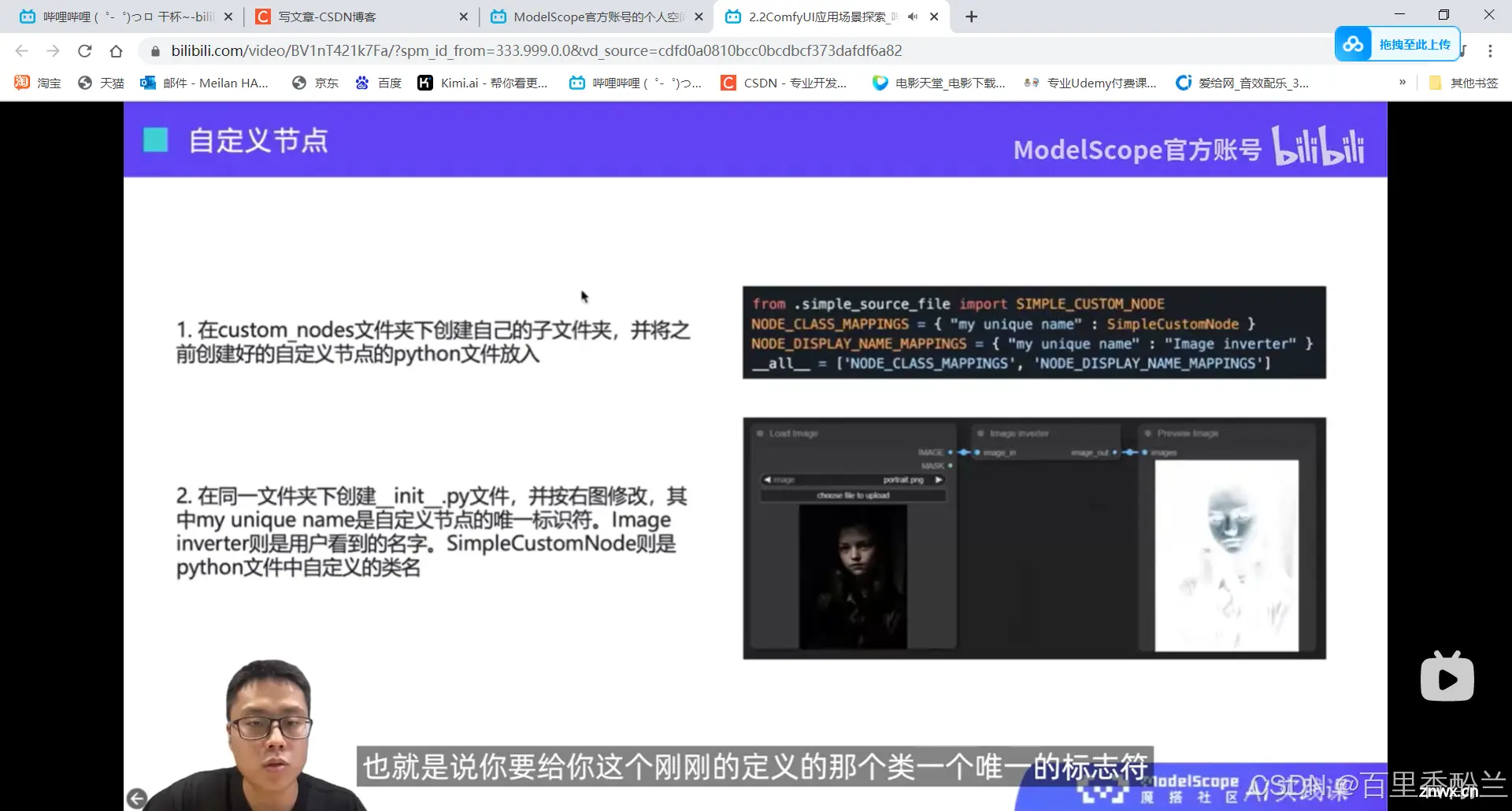Click the 拖拽至此上传 upload button
Screen dimensions: 1512x811
tap(1398, 44)
